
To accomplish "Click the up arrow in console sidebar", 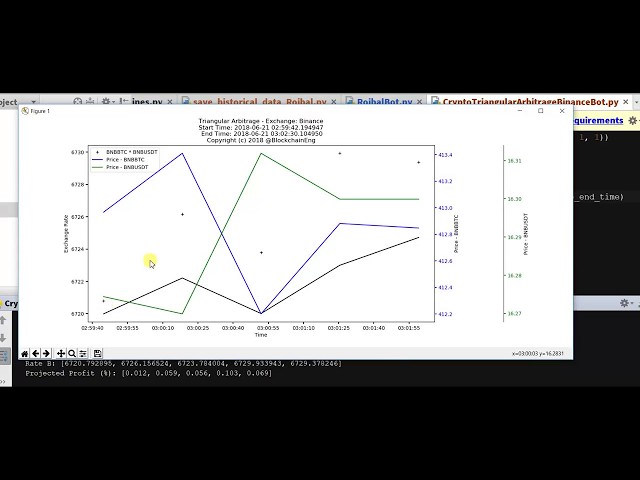I will tap(3, 320).
